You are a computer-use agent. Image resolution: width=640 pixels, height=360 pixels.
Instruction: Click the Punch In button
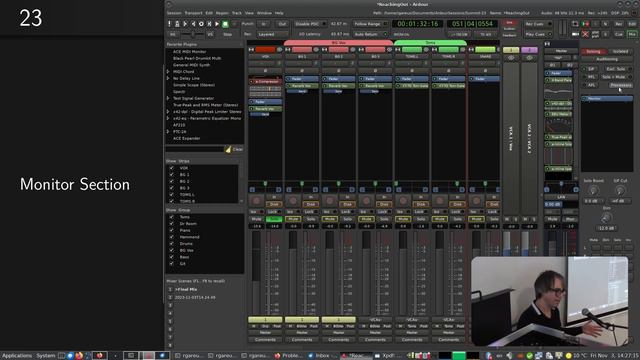pos(264,24)
